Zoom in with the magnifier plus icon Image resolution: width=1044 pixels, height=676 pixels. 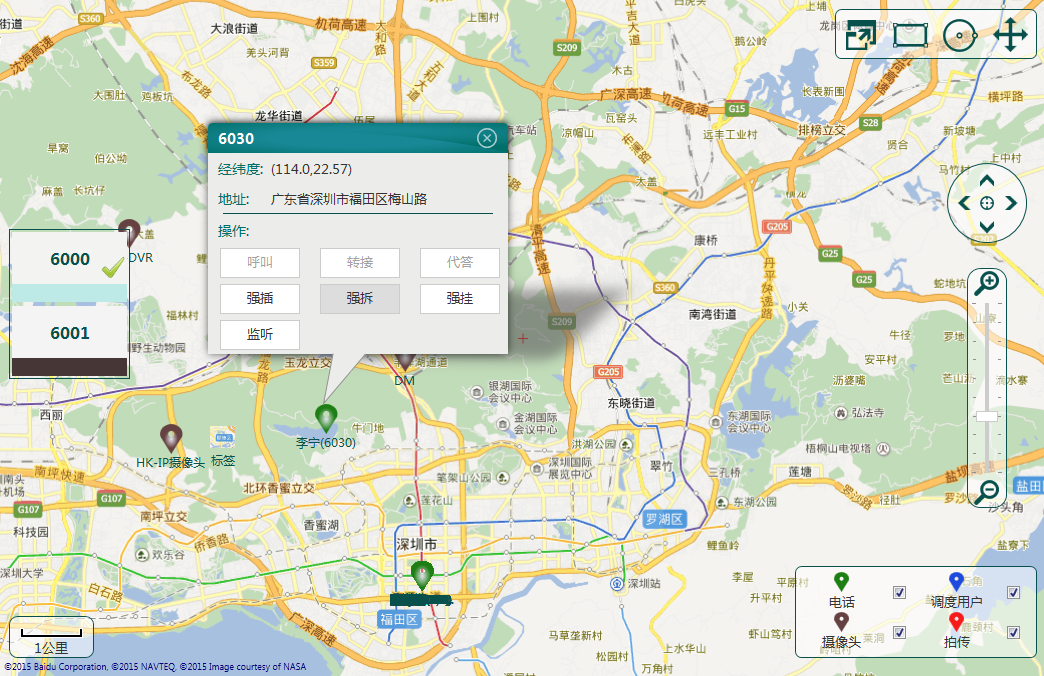987,283
